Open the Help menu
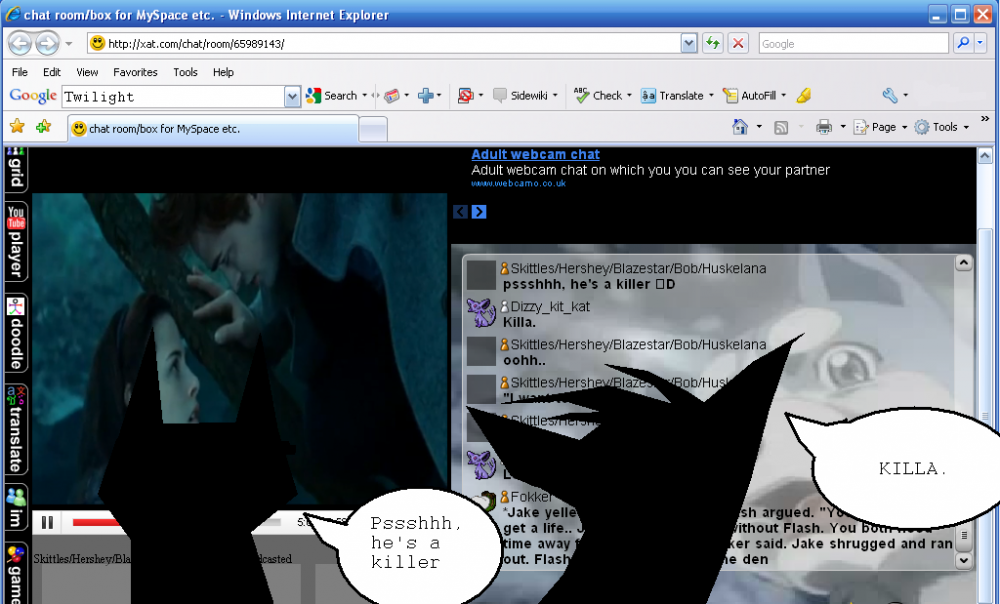 tap(223, 72)
